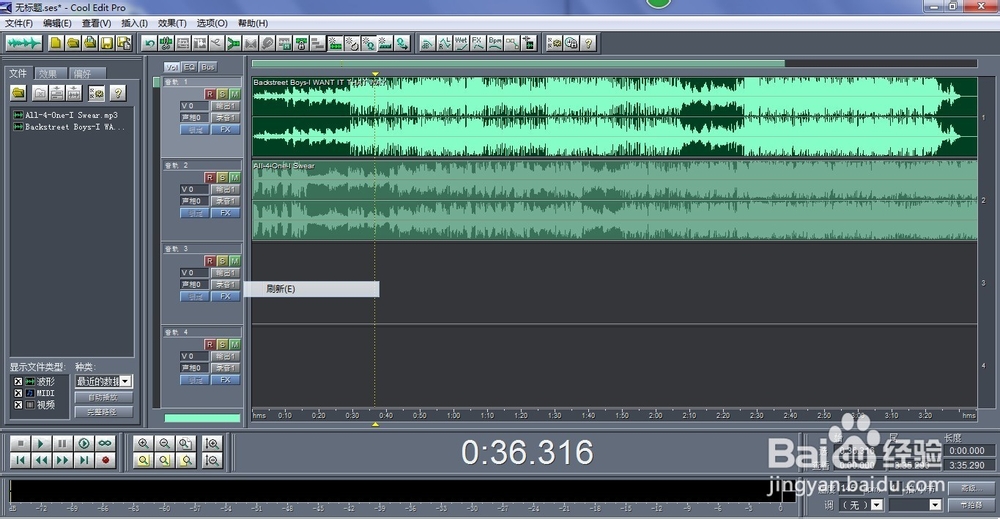
Task: Open the 帮助(H) menu
Action: (x=253, y=23)
